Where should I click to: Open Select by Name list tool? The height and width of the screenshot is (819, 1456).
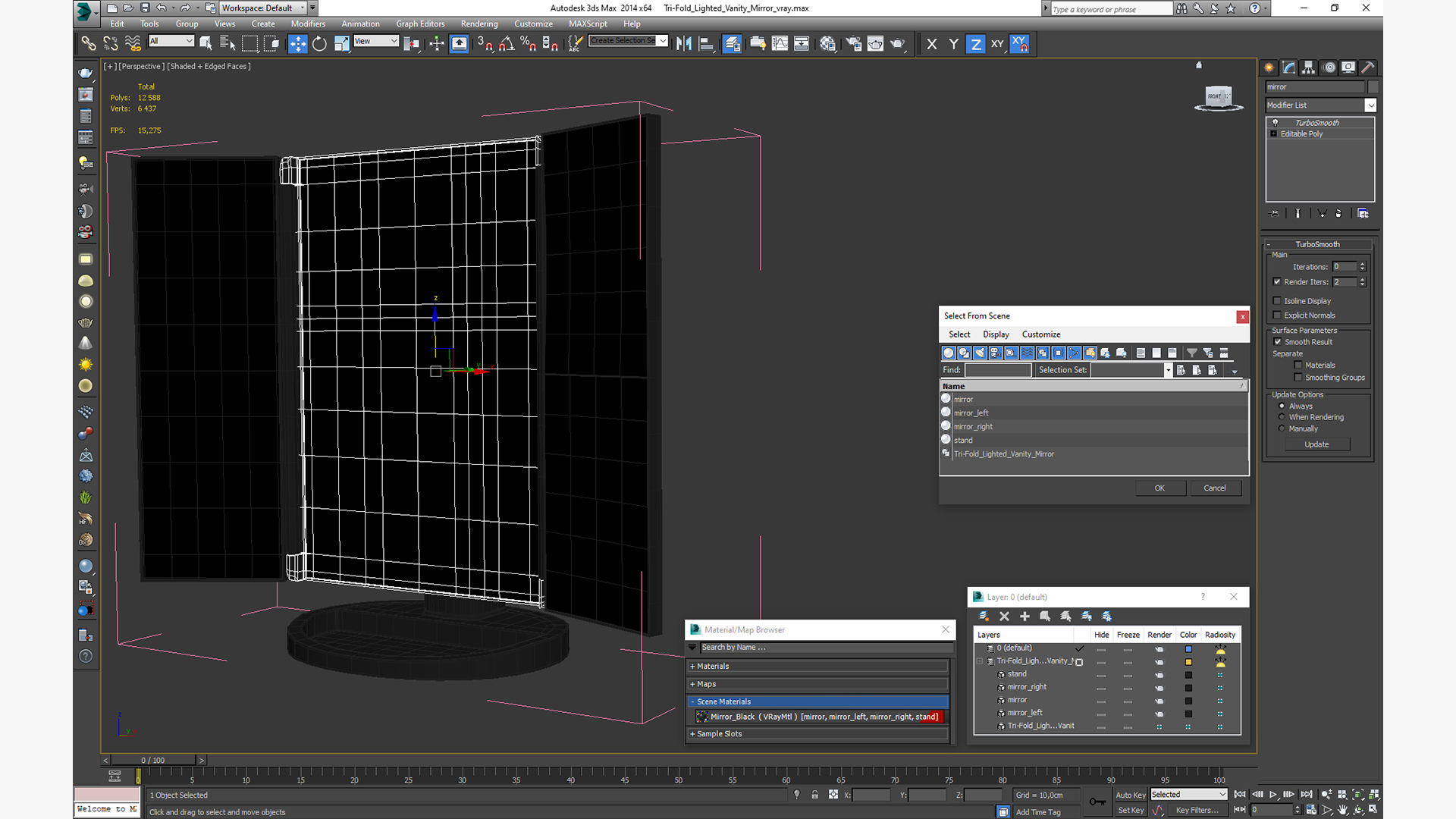tap(227, 44)
